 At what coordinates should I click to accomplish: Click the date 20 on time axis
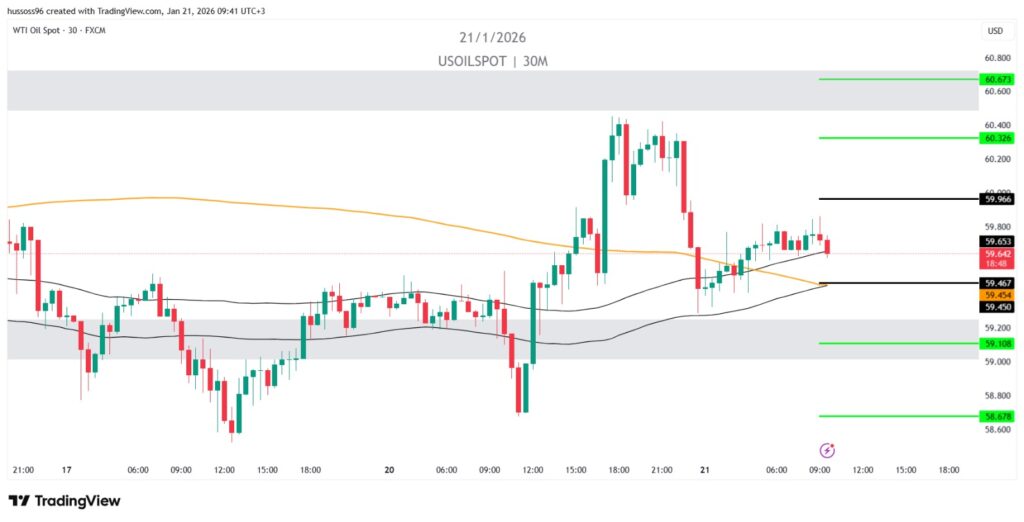(x=389, y=470)
